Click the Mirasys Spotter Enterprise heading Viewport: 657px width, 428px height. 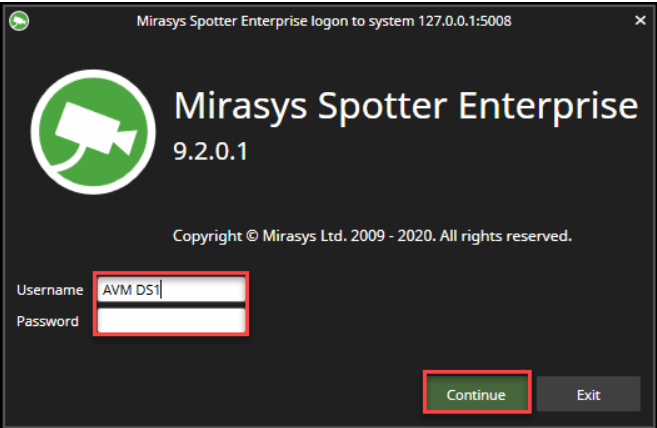[x=405, y=107]
